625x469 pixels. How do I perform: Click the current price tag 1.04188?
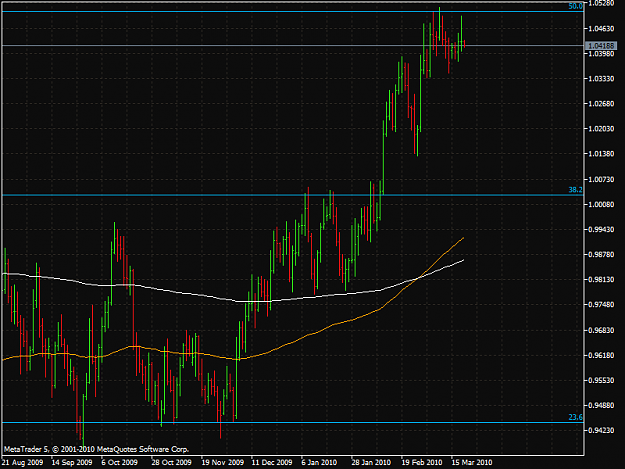click(x=601, y=46)
